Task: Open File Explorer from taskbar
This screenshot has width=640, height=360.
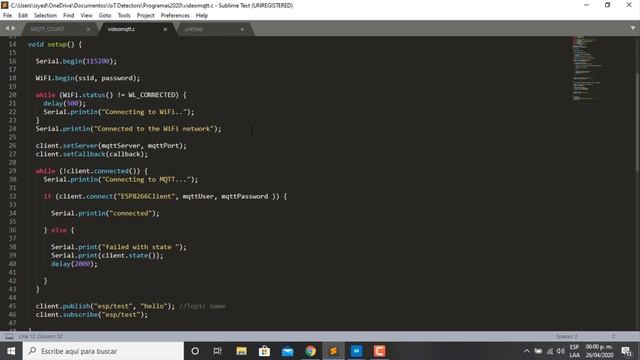Action: pos(241,351)
